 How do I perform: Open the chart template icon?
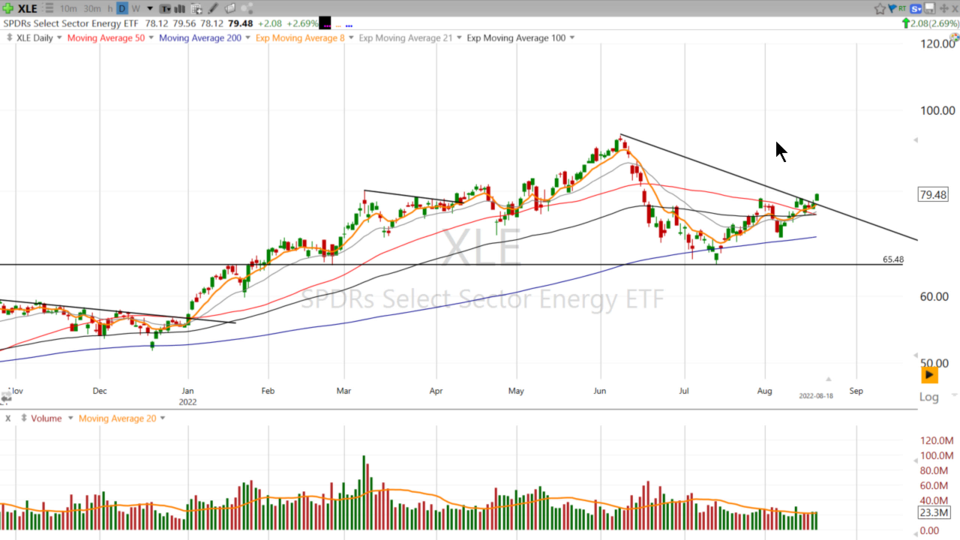pyautogui.click(x=197, y=9)
